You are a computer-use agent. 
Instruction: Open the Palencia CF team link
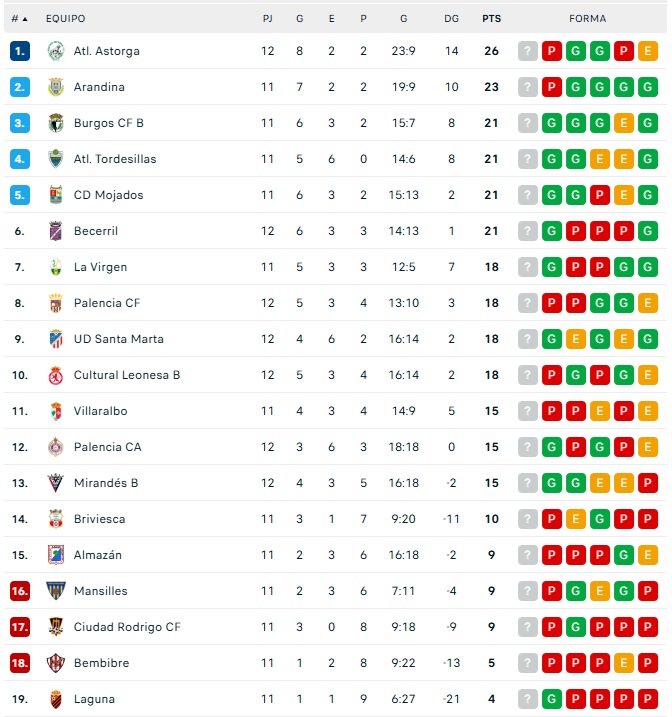point(107,303)
